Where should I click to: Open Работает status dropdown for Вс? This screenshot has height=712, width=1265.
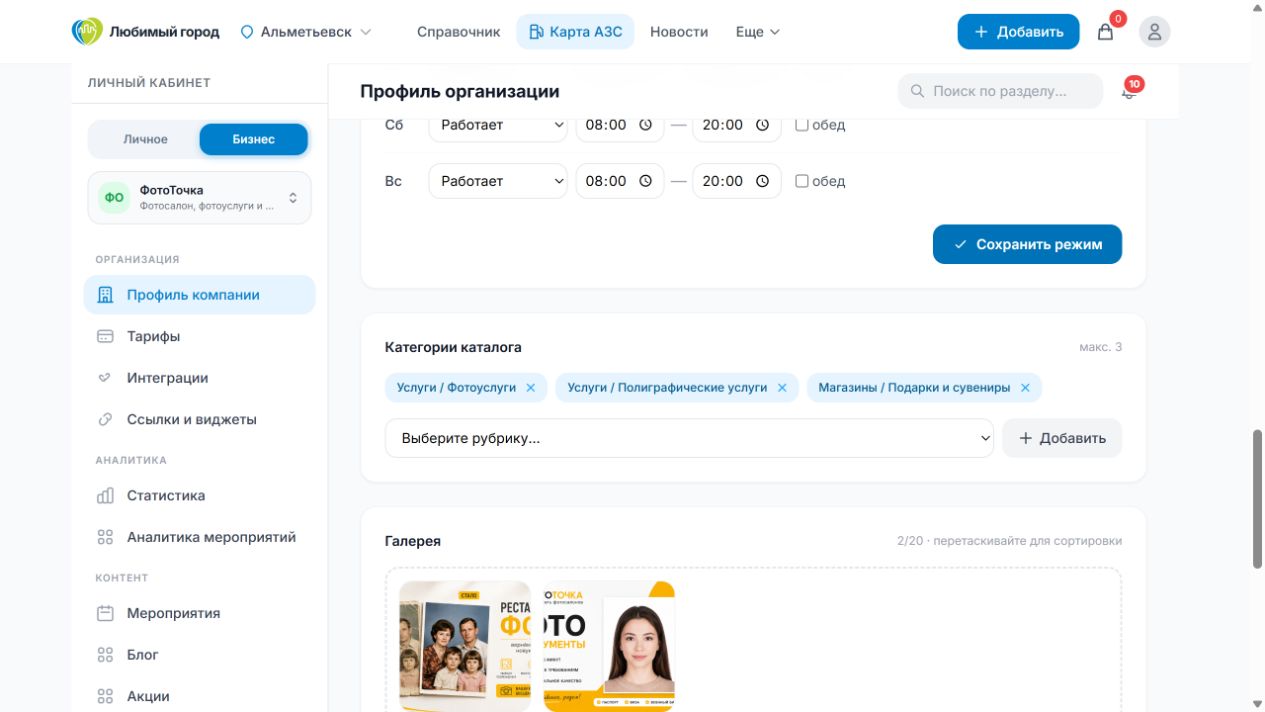[498, 181]
